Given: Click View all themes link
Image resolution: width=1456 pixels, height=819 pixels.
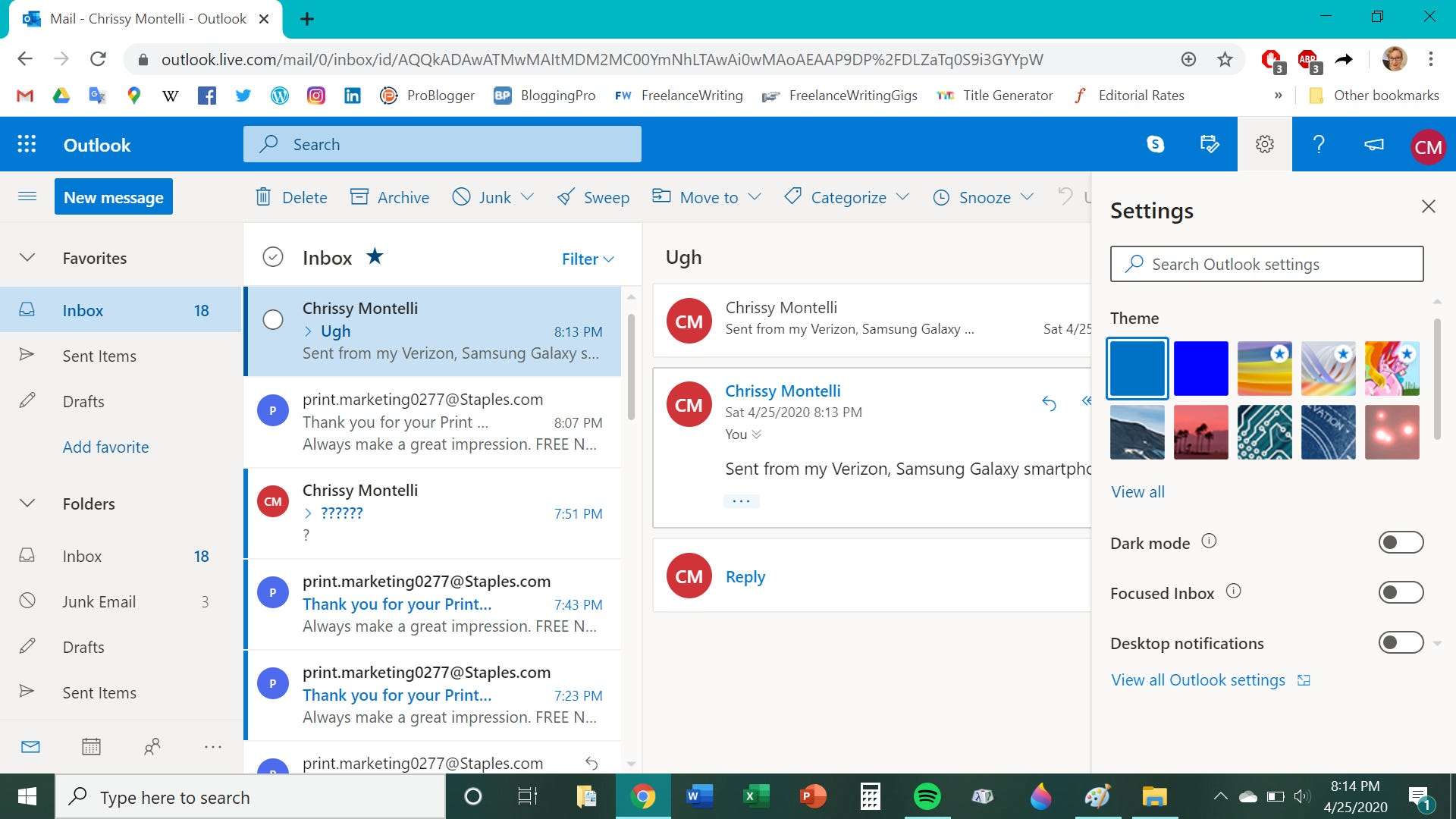Looking at the screenshot, I should click(x=1138, y=491).
